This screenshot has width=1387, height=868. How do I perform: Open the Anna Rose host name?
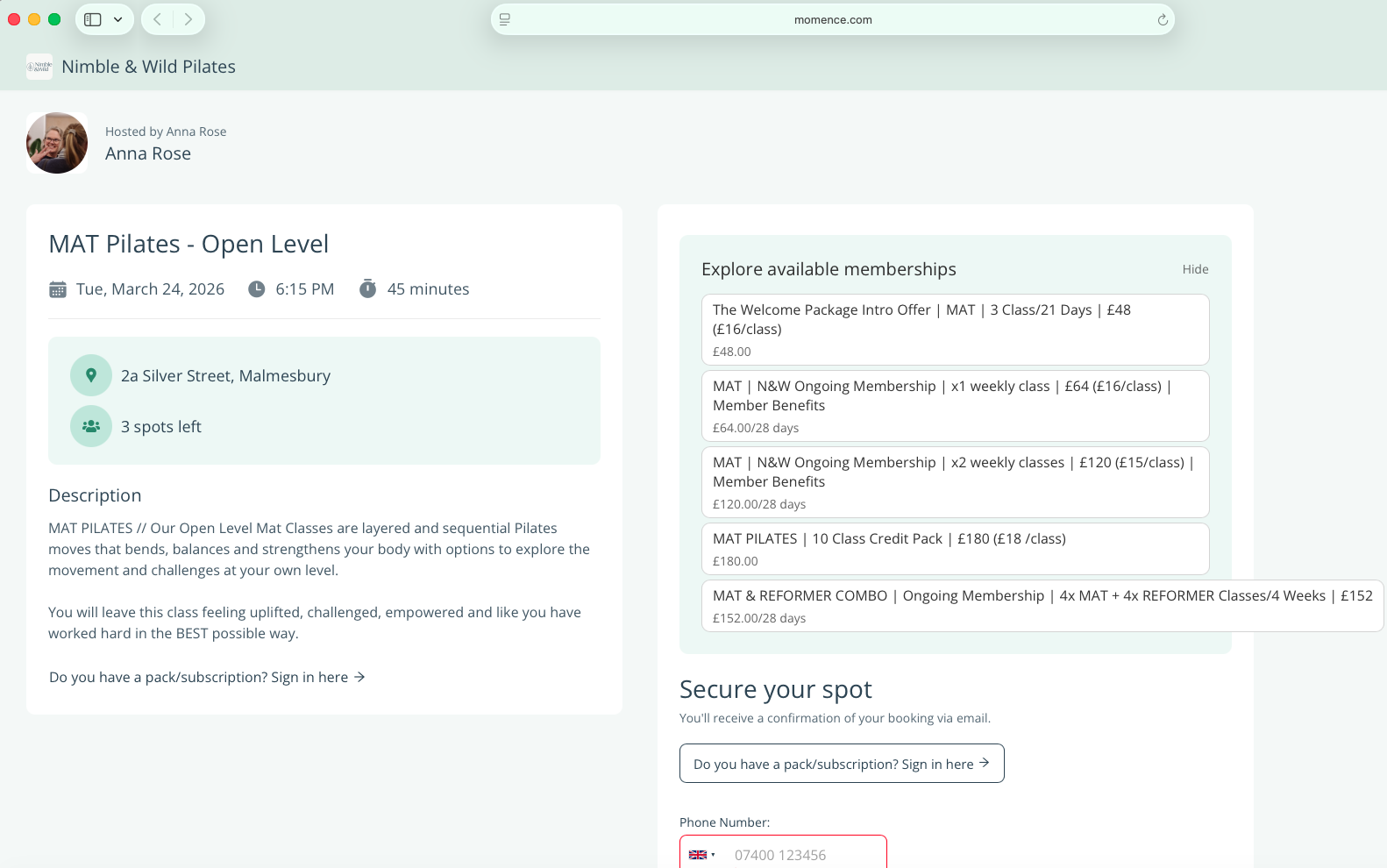click(x=148, y=153)
